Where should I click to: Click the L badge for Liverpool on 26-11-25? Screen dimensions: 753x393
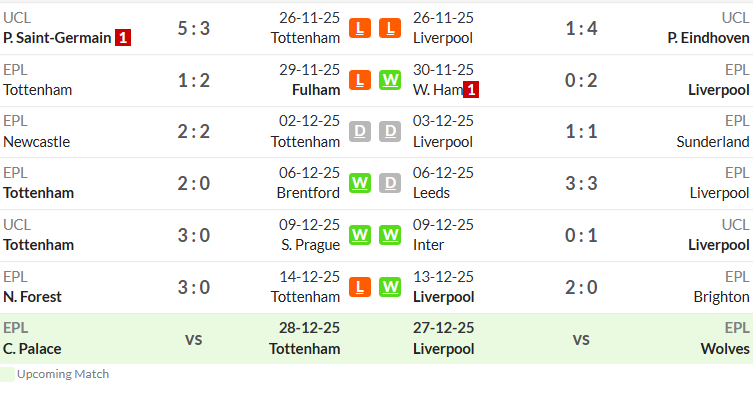click(x=390, y=28)
